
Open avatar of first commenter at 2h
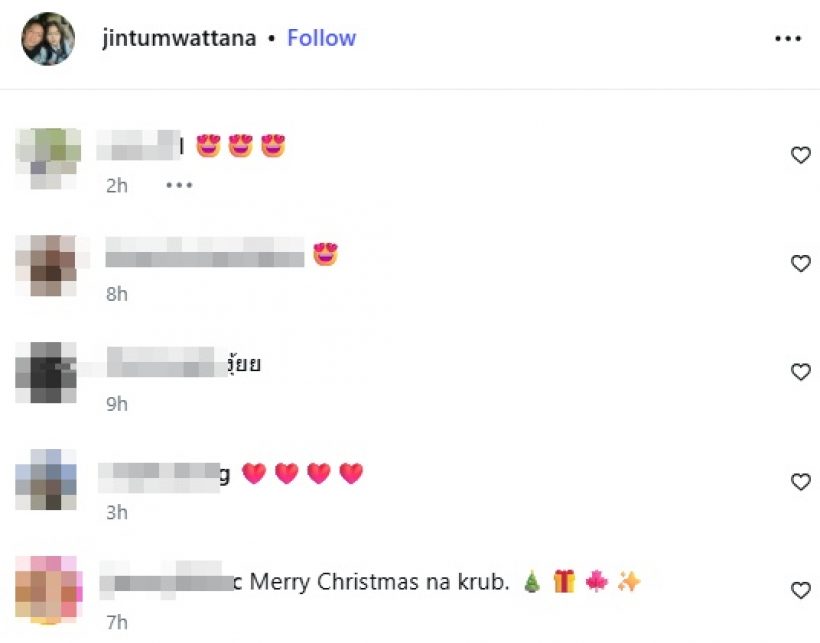(x=48, y=158)
